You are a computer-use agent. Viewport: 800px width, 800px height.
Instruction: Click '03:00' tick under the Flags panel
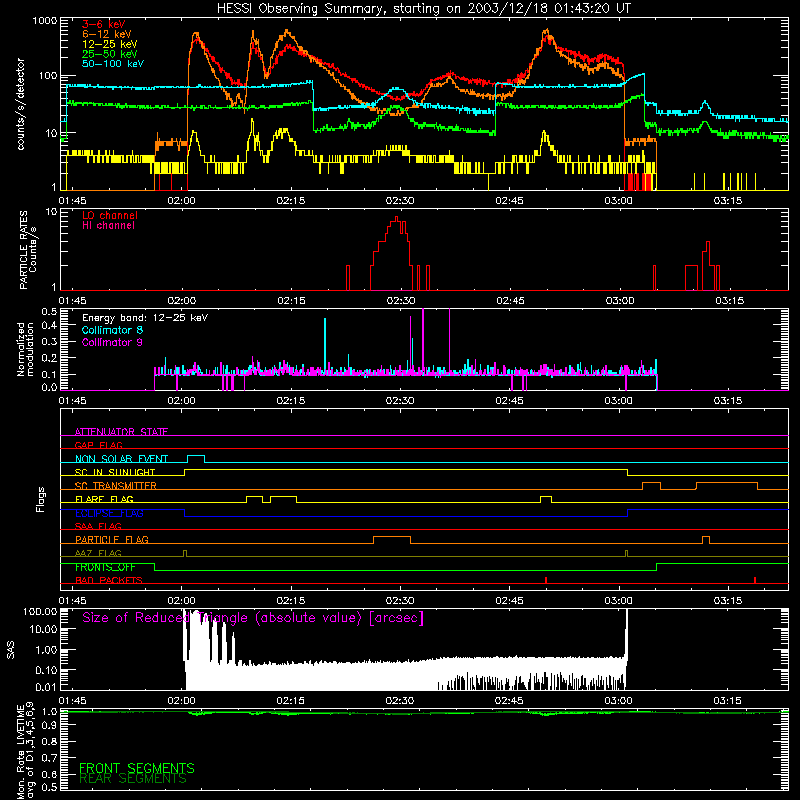pyautogui.click(x=618, y=601)
